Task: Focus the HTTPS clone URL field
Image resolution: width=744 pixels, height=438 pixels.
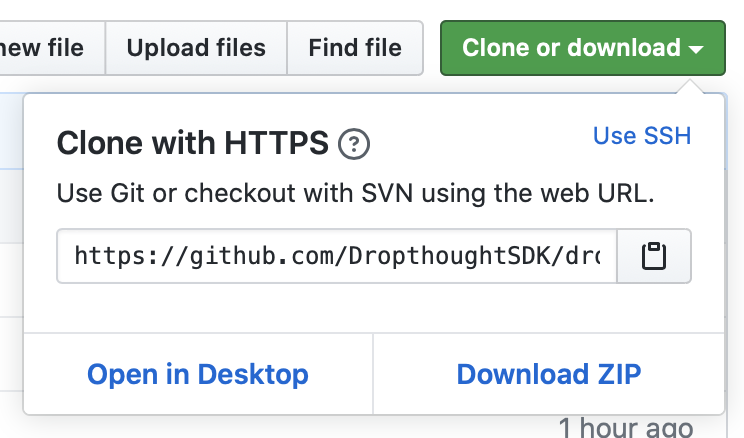Action: pyautogui.click(x=337, y=257)
